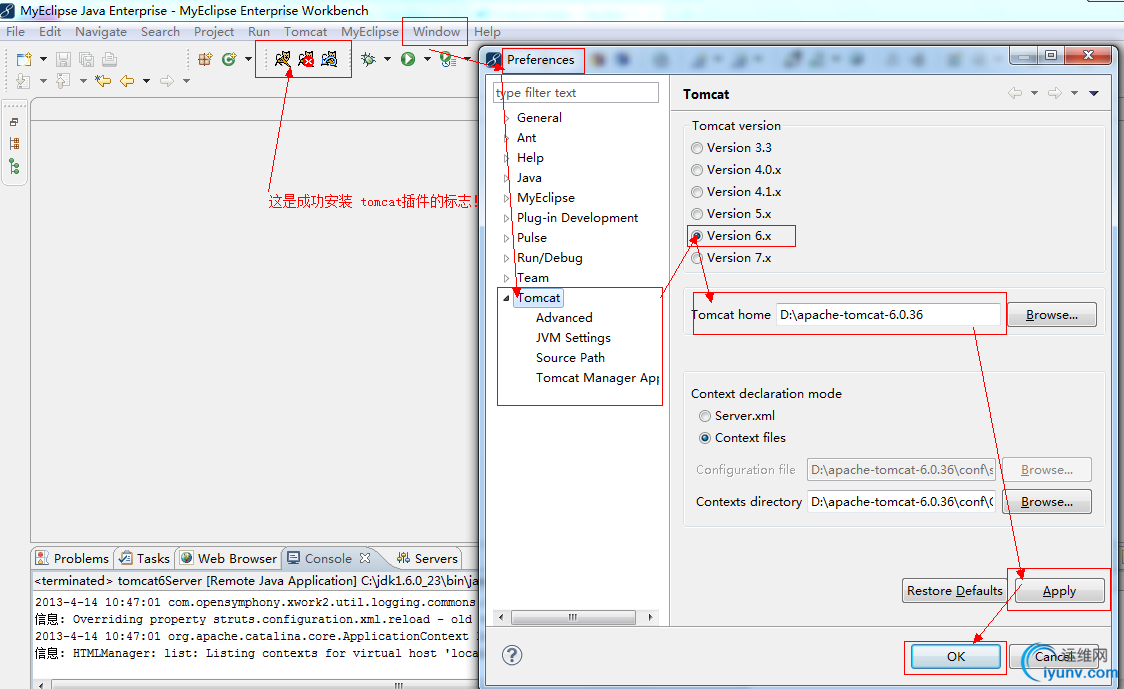Screen dimensions: 1124x689
Task: Select the JVM Settings preference page
Action: pos(573,338)
